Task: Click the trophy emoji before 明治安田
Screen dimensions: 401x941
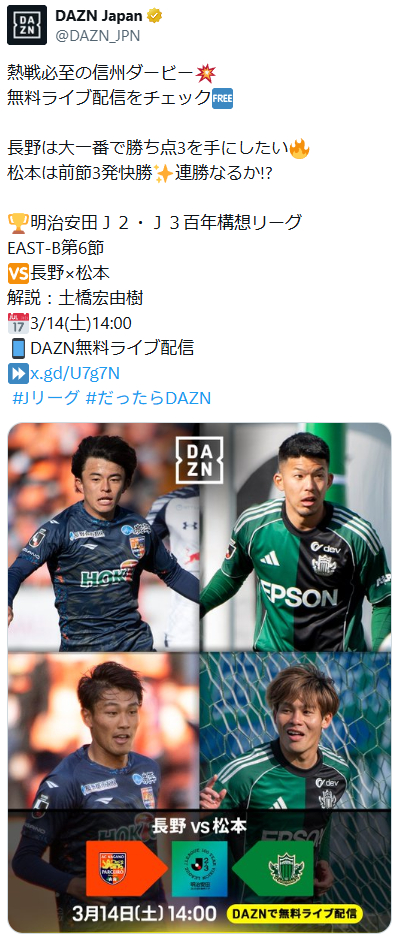Action: [17, 224]
